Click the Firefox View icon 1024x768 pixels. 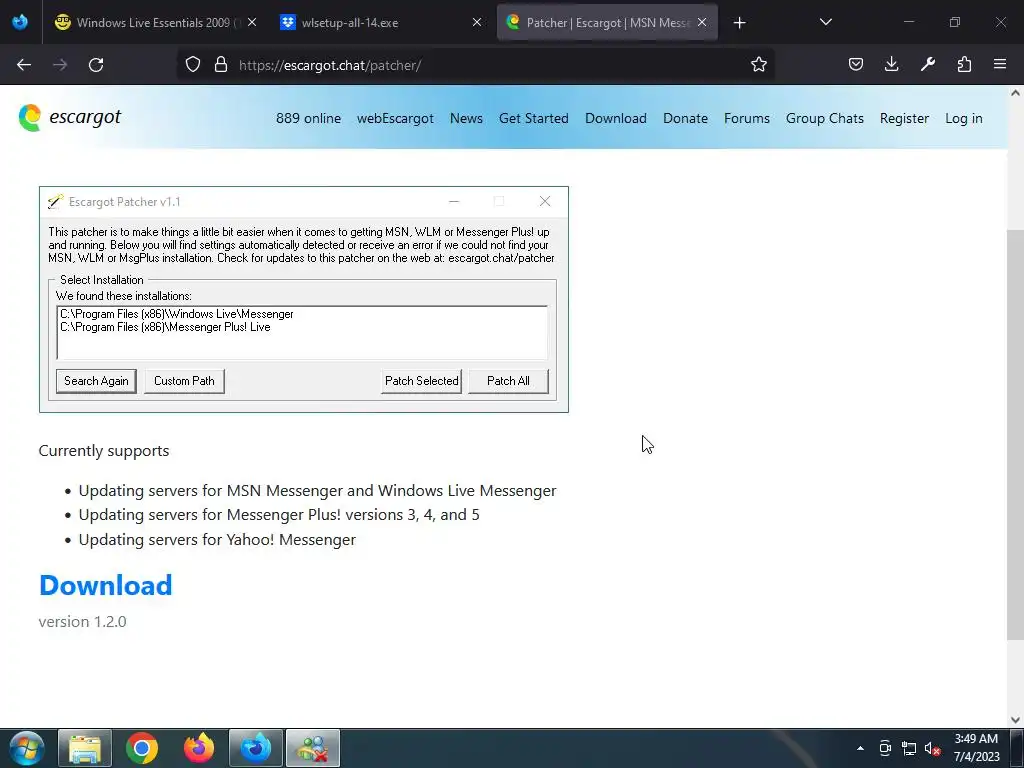coord(20,22)
